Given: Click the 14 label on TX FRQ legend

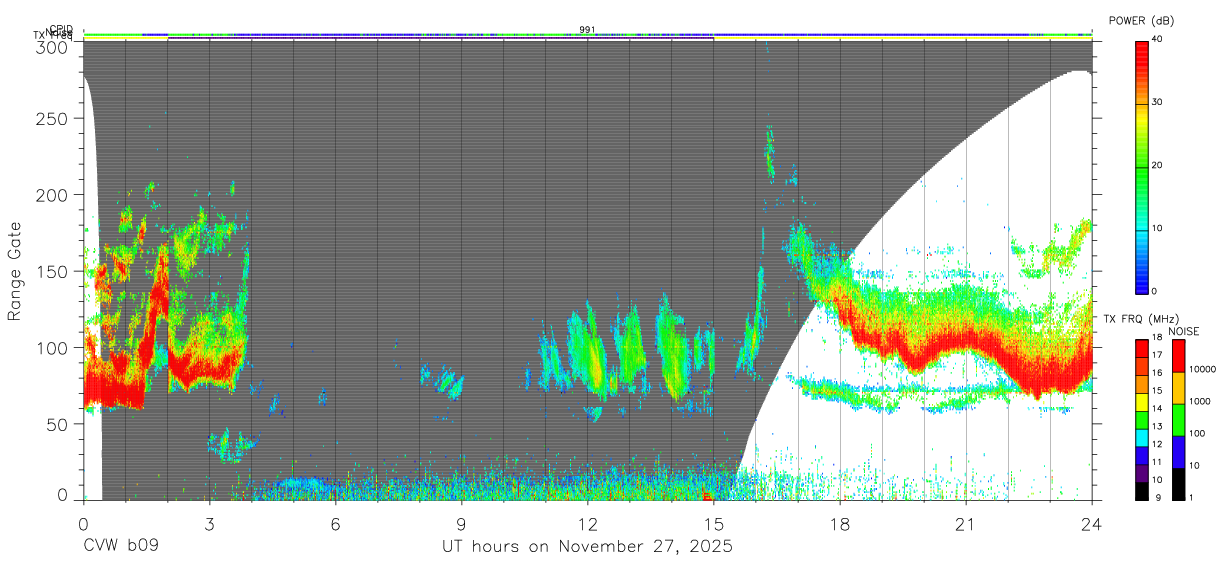Looking at the screenshot, I should click(1156, 409).
